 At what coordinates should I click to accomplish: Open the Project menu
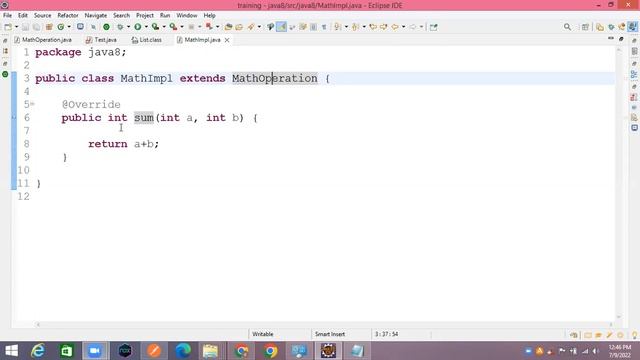(x=145, y=15)
